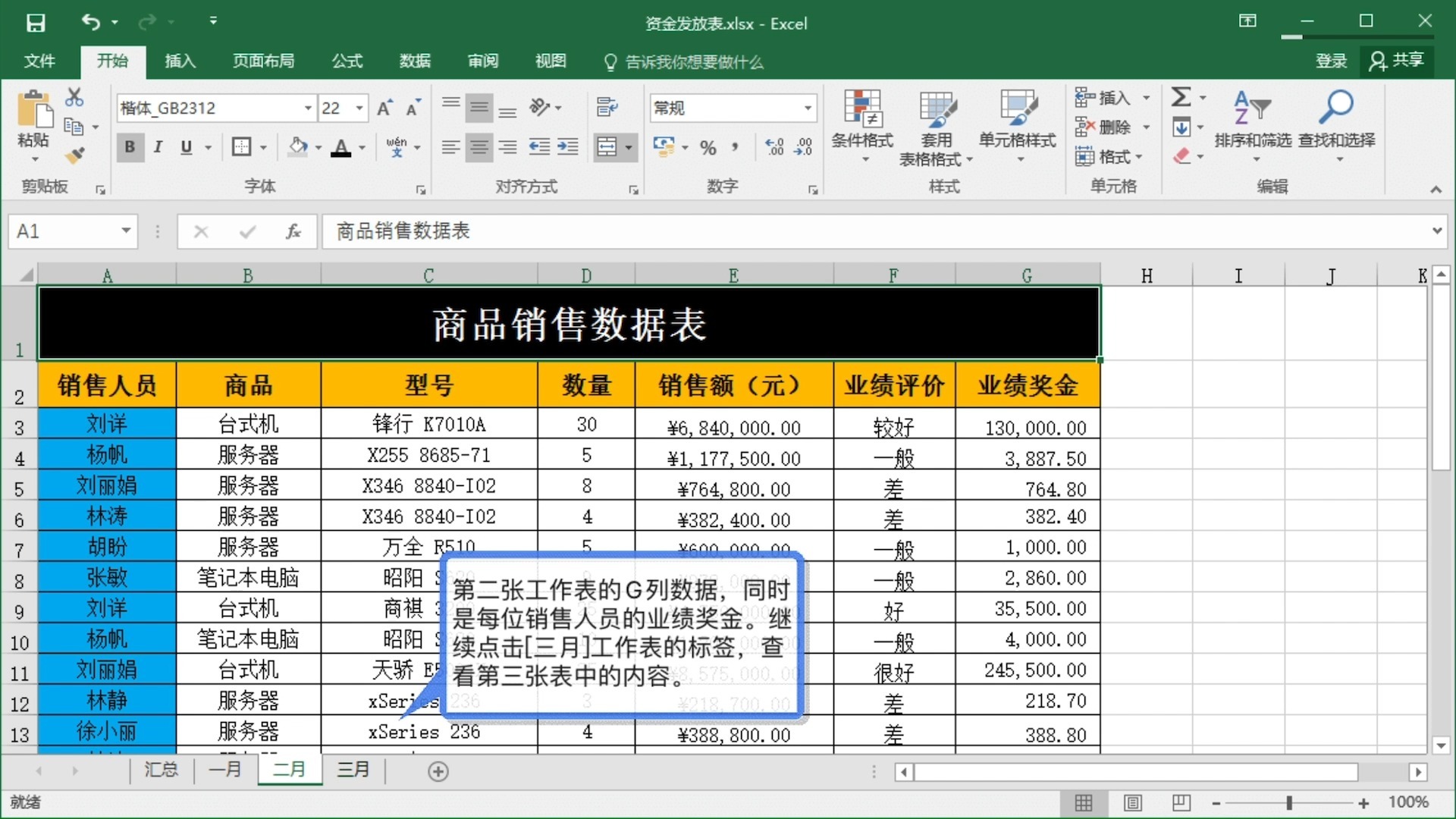Screen dimensions: 1456x819
Task: Click the Increase Font Size icon
Action: pyautogui.click(x=383, y=108)
